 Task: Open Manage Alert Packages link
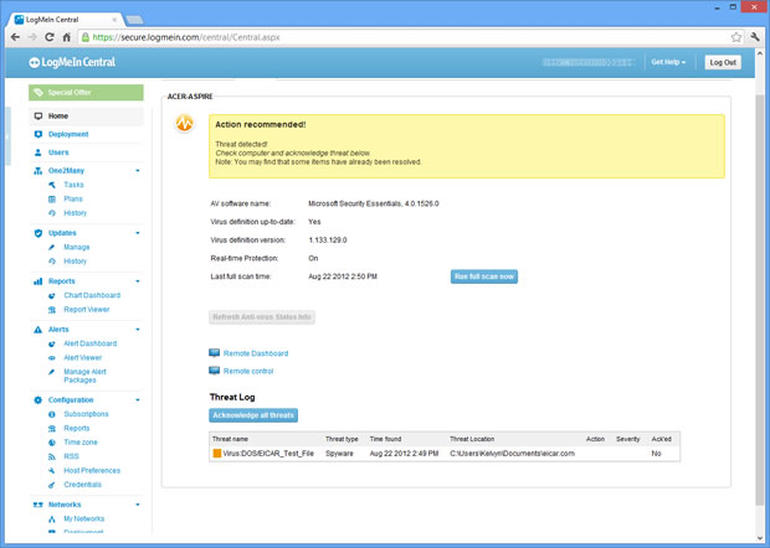point(85,376)
